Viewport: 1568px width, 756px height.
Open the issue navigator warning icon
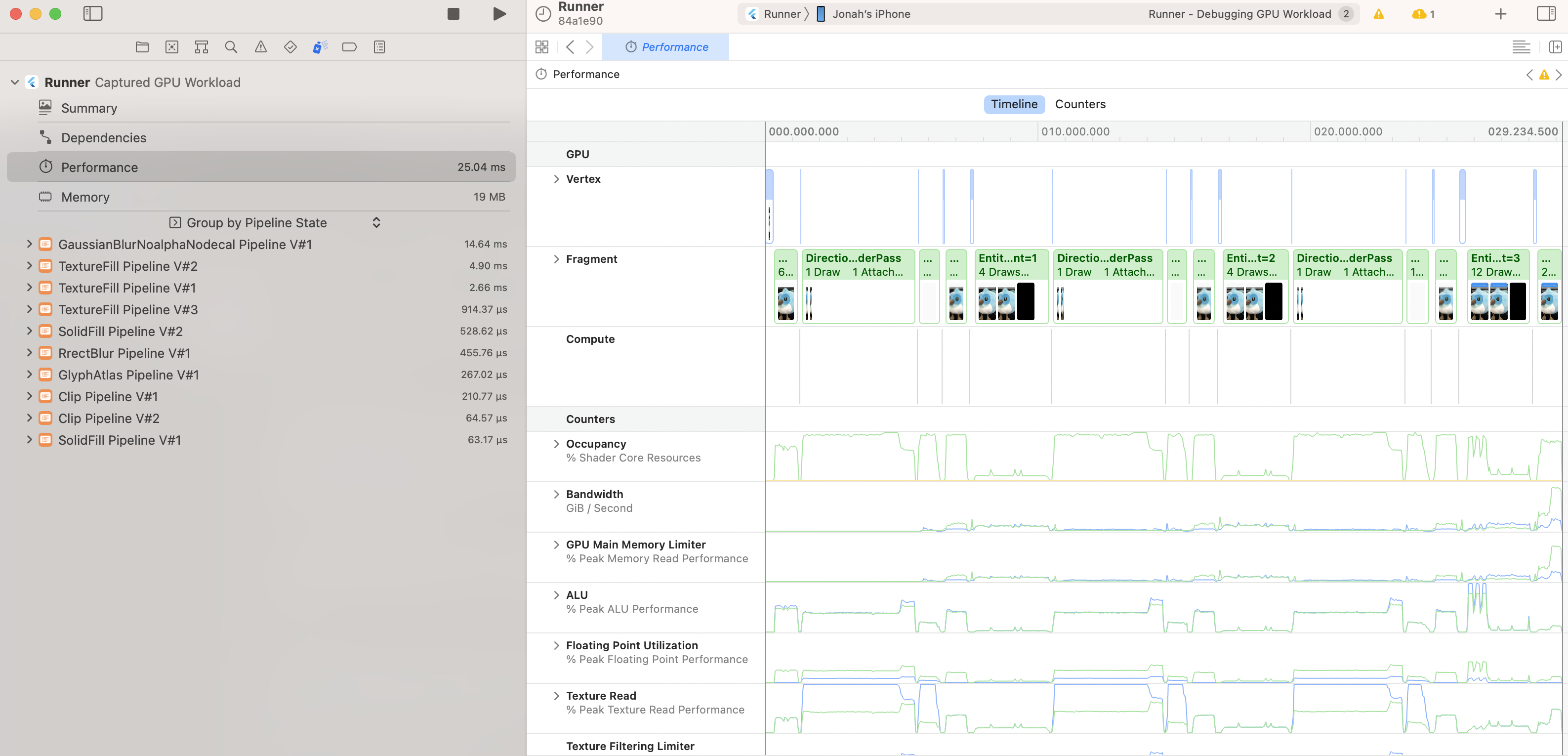click(x=260, y=47)
